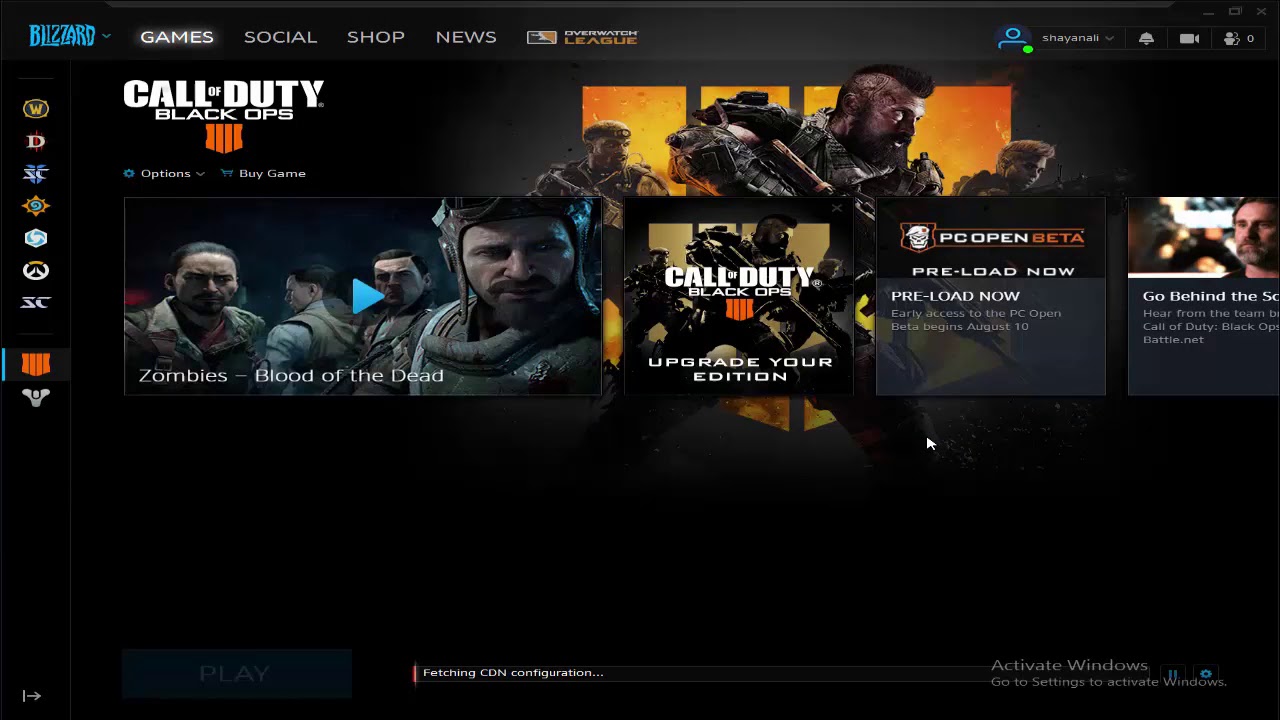Open Hearthstone from the game sidebar
Screen dimensions: 1280x720
(x=36, y=206)
